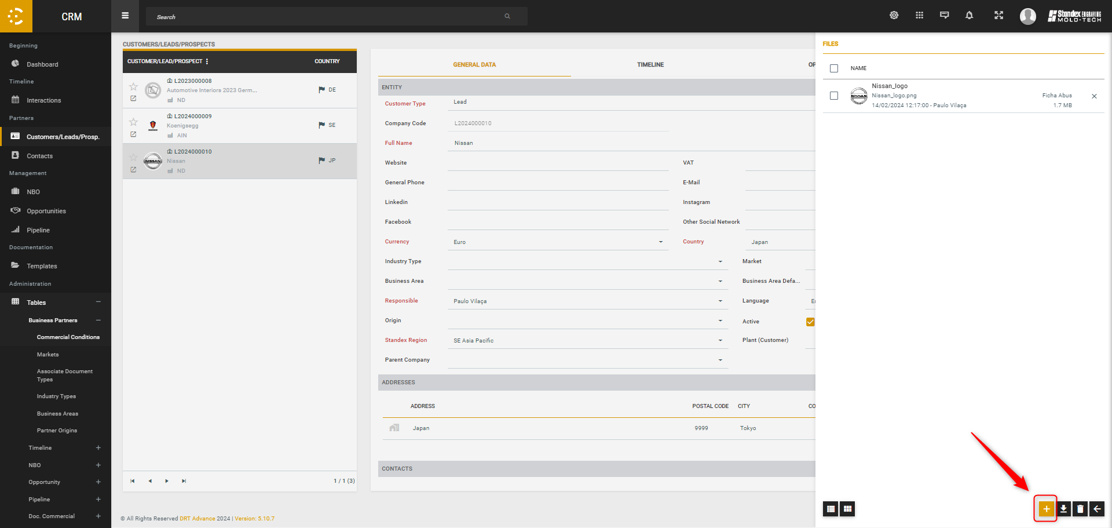Uncheck the Active checkbox
The image size is (1112, 528).
810,321
